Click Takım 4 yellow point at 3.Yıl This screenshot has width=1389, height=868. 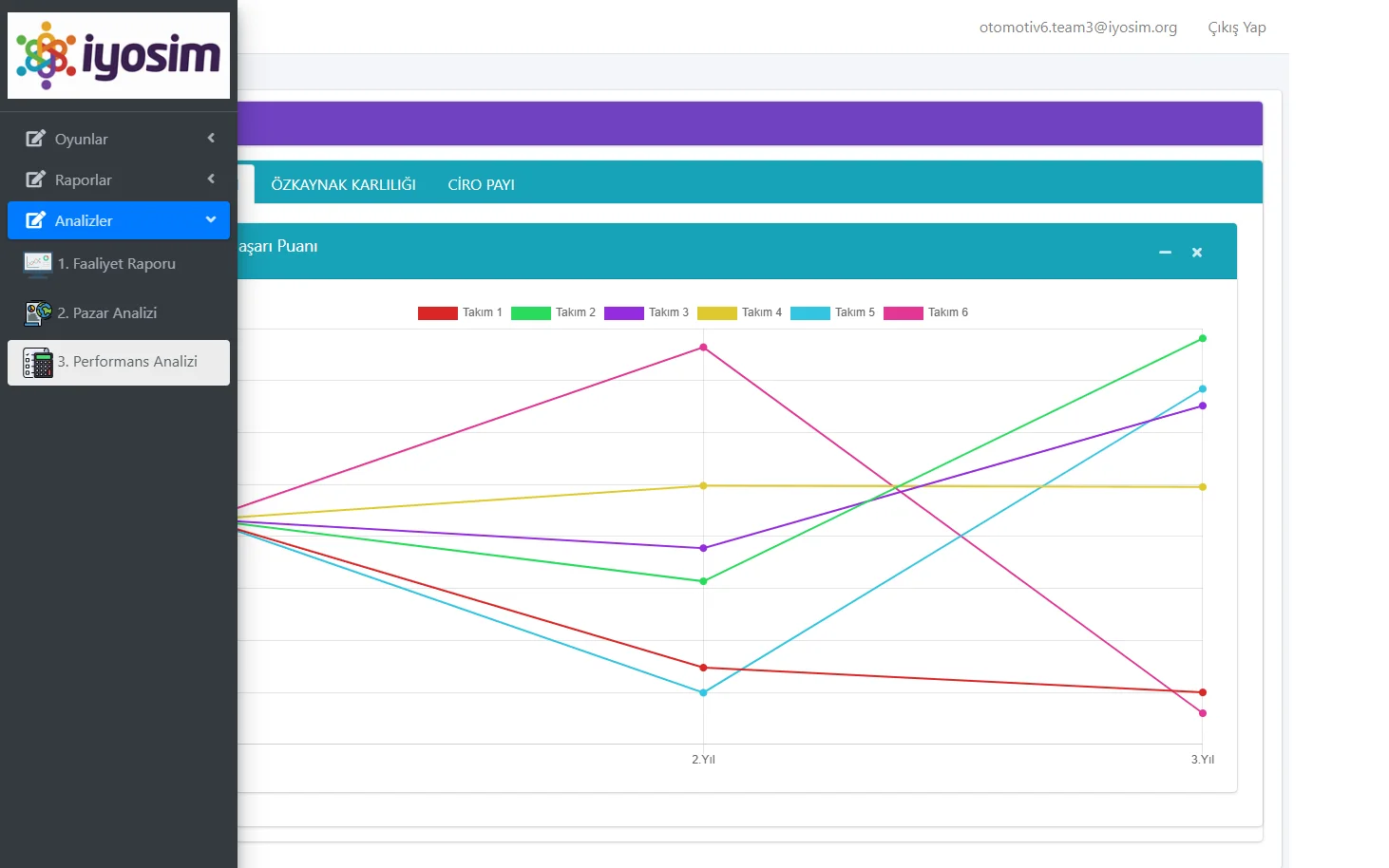pyautogui.click(x=1203, y=487)
